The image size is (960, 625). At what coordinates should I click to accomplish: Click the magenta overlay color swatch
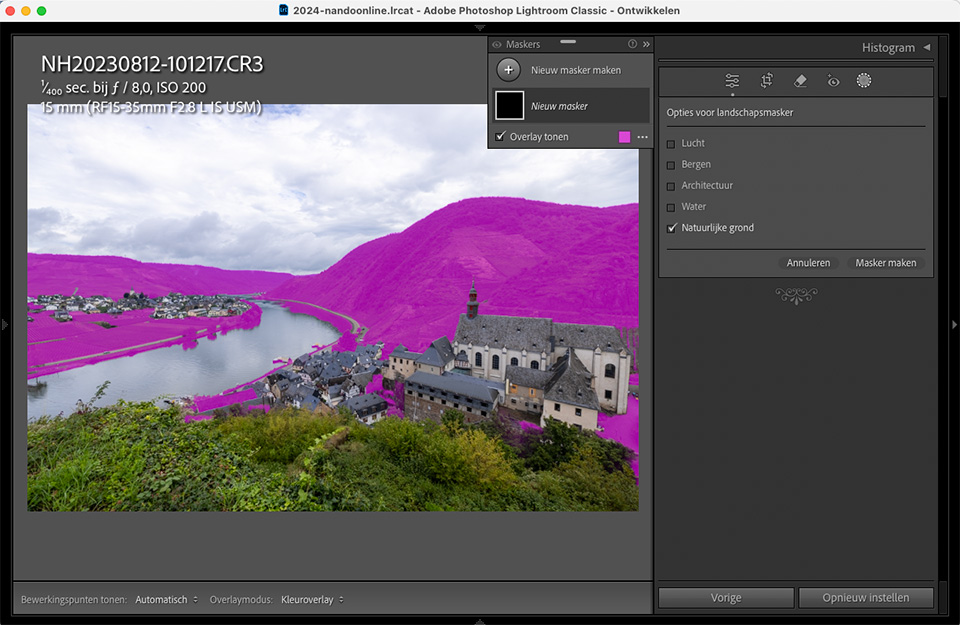point(624,137)
